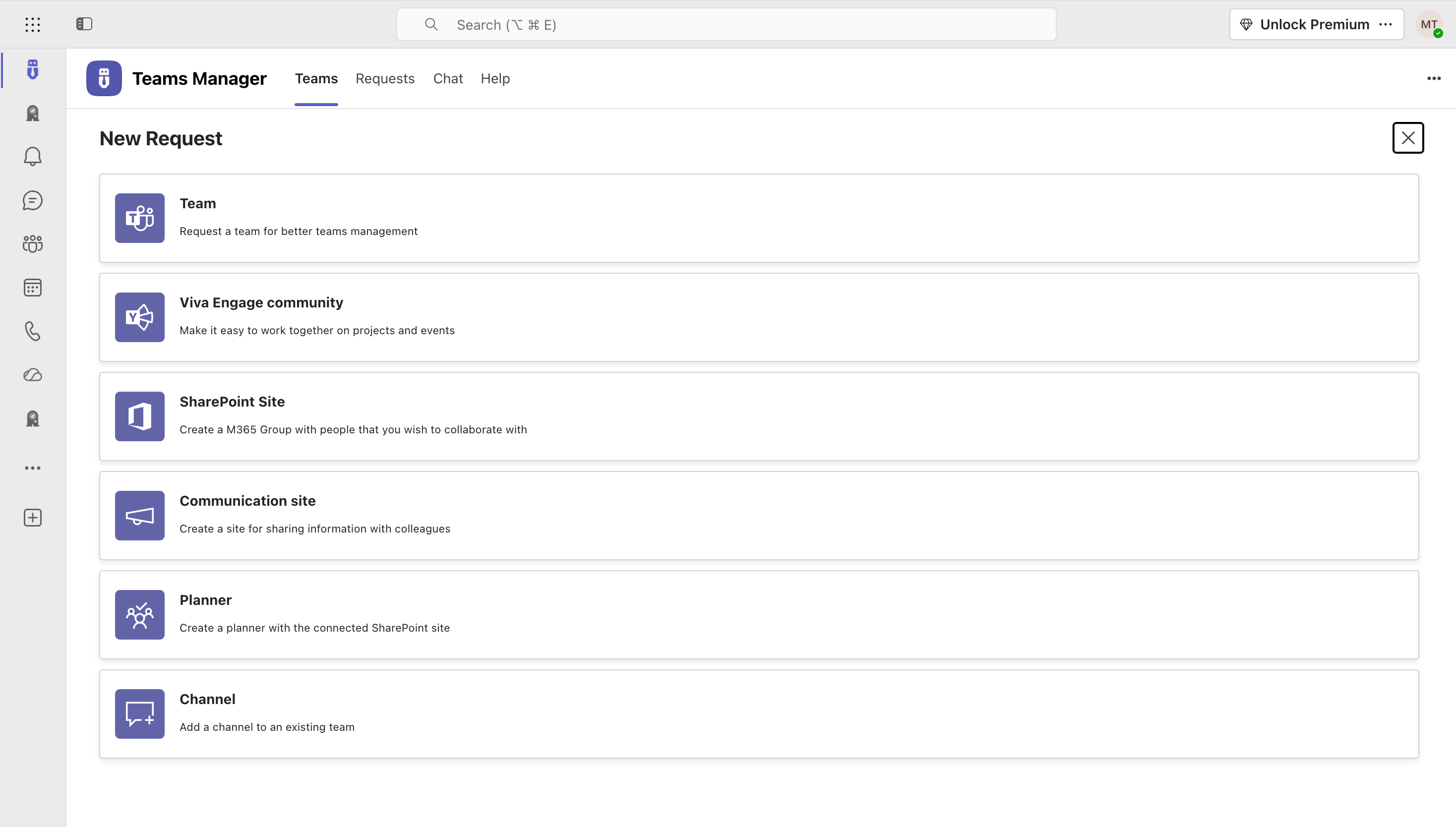Open Teams people icon in sidebar
The width and height of the screenshot is (1456, 827).
32,243
